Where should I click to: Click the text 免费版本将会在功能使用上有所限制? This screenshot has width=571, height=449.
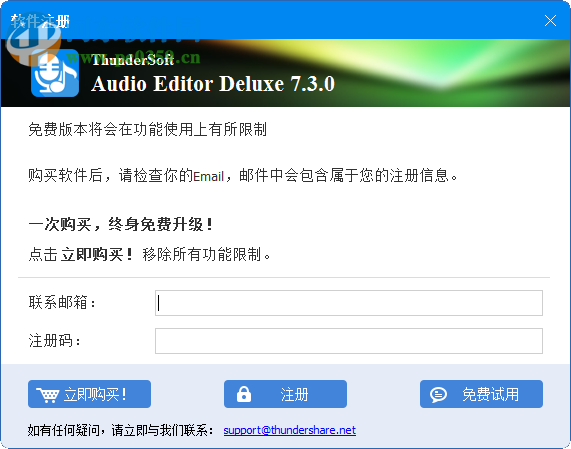click(x=147, y=130)
